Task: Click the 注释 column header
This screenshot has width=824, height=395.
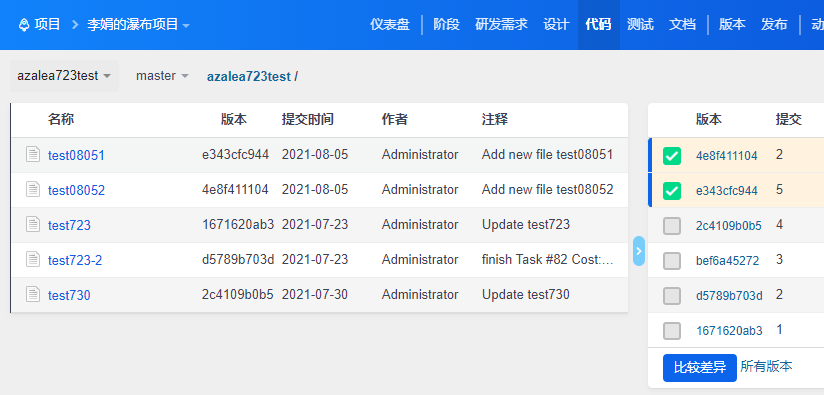Action: (495, 119)
